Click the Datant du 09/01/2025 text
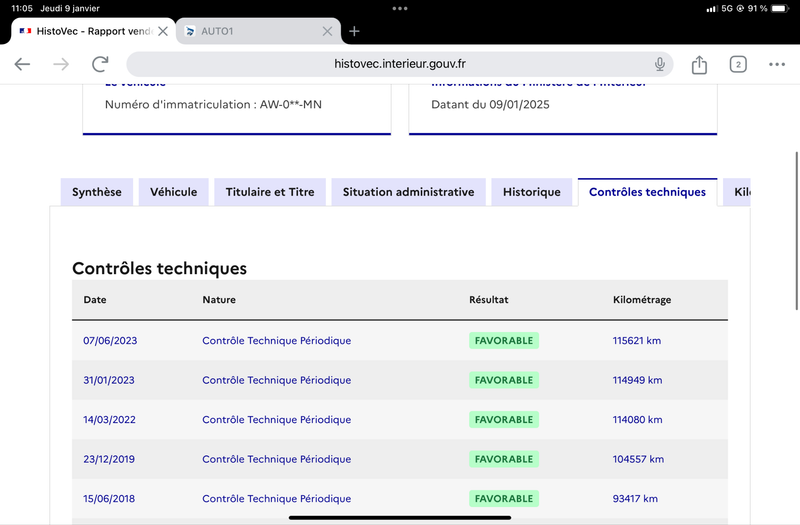Viewport: 800px width, 525px height. coord(490,105)
